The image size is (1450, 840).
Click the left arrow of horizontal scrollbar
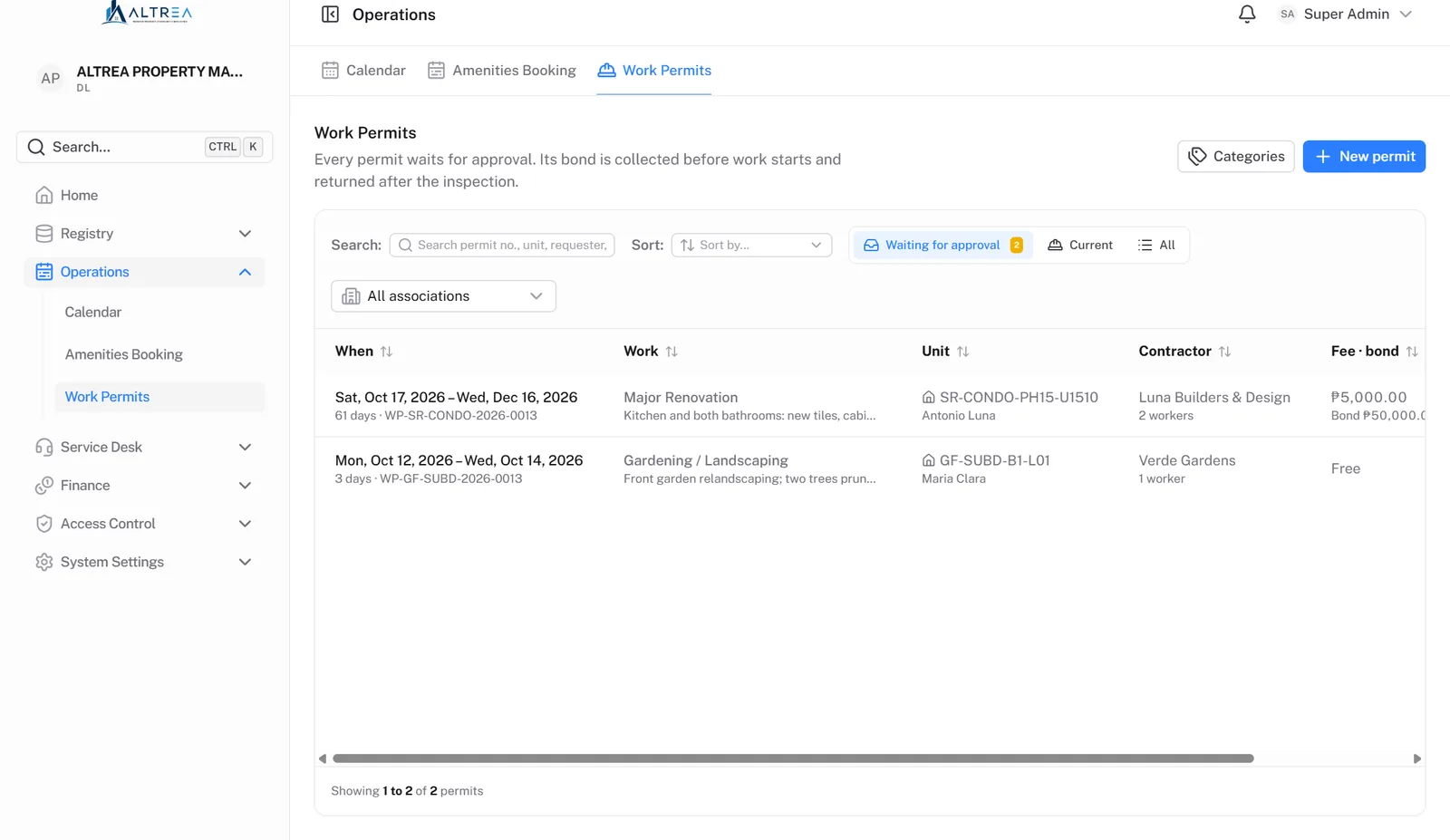323,758
